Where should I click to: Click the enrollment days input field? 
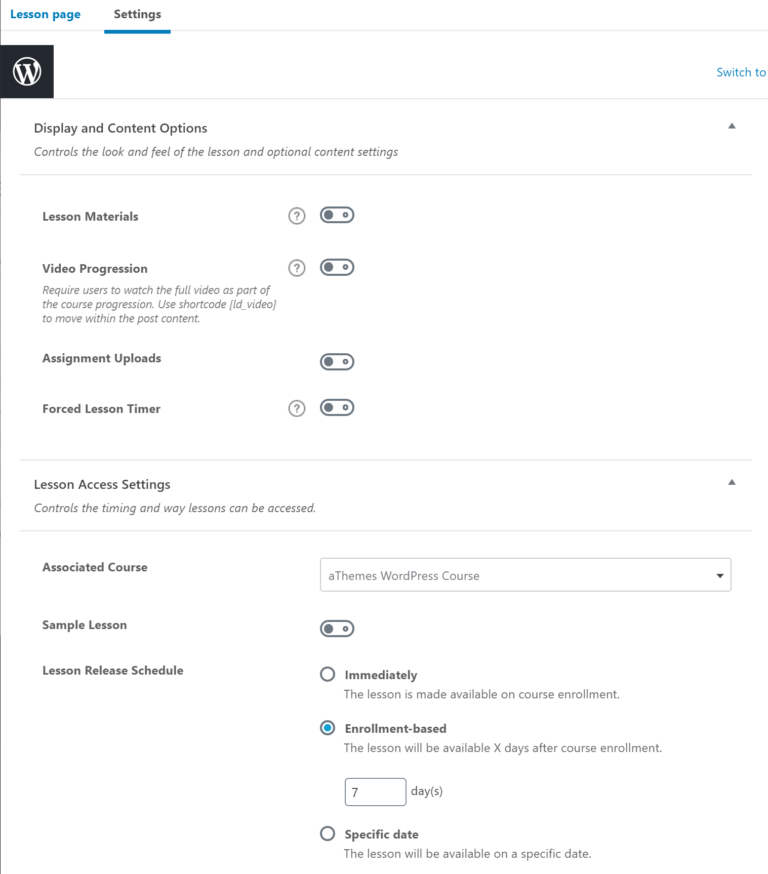[x=375, y=792]
